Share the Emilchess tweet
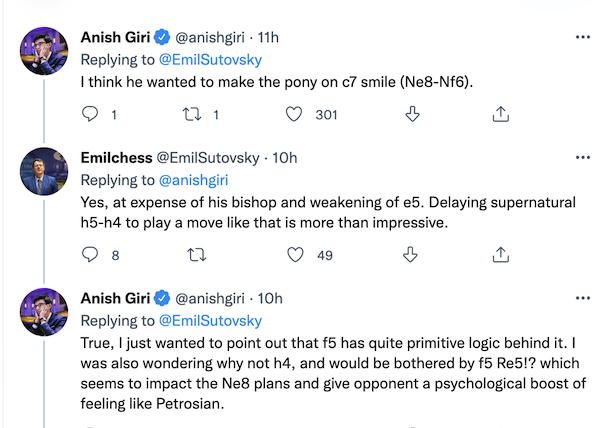This screenshot has width=600, height=428. click(x=502, y=255)
